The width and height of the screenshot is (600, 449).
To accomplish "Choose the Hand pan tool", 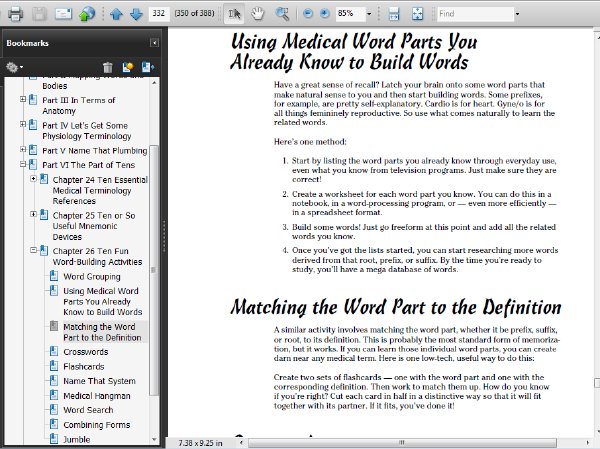I will click(x=258, y=14).
